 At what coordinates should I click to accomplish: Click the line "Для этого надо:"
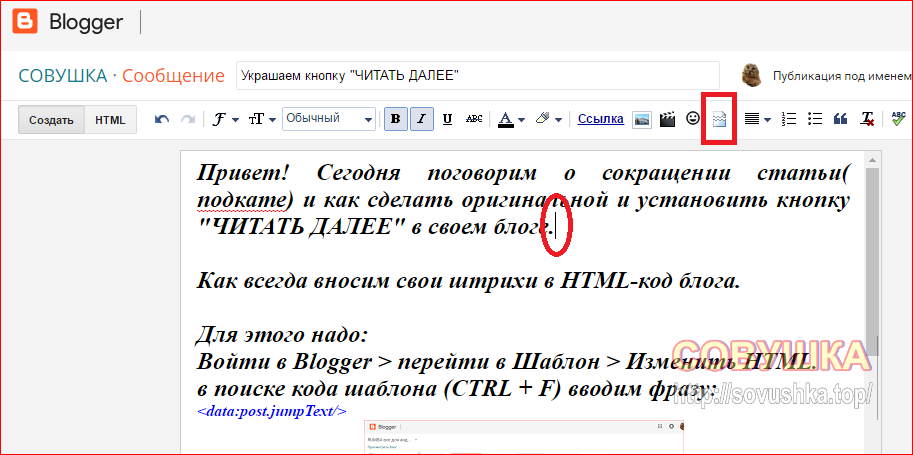click(x=282, y=335)
